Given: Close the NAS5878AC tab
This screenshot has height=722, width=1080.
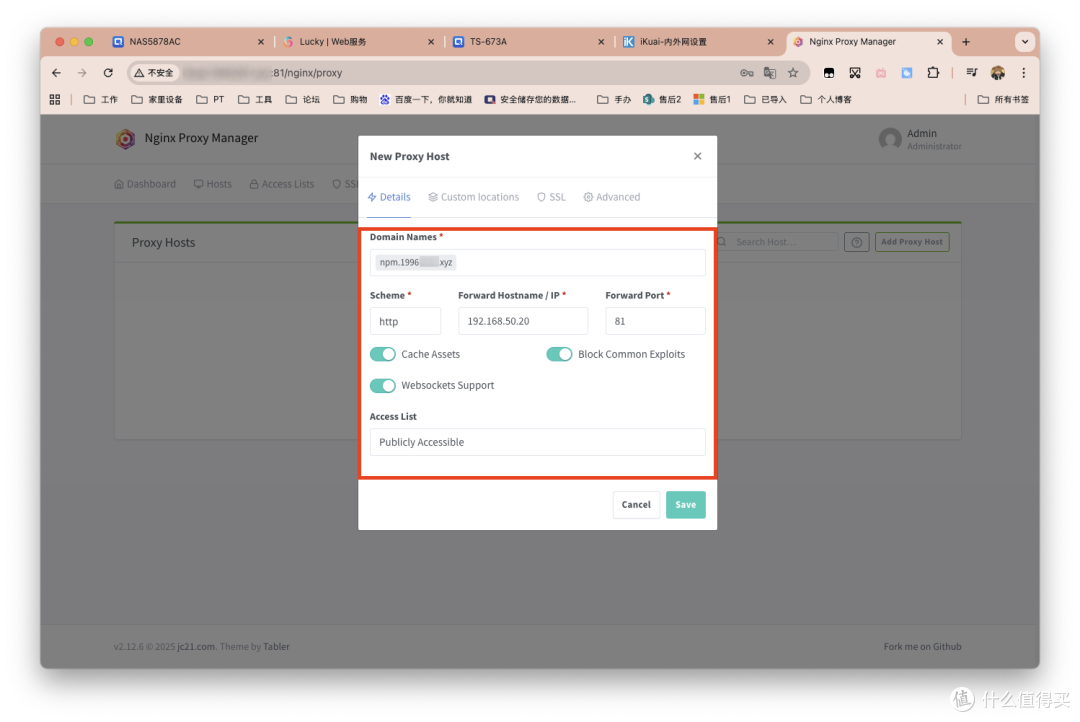Looking at the screenshot, I should pos(260,42).
